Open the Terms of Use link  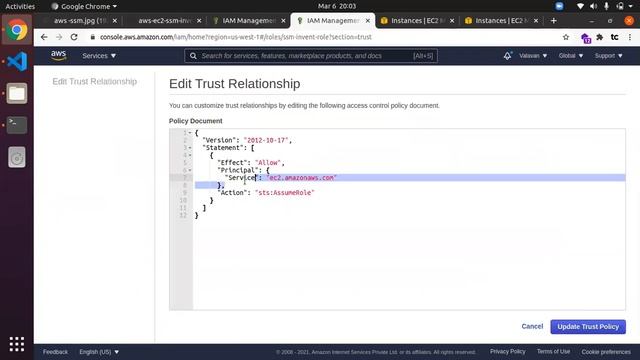tap(553, 351)
